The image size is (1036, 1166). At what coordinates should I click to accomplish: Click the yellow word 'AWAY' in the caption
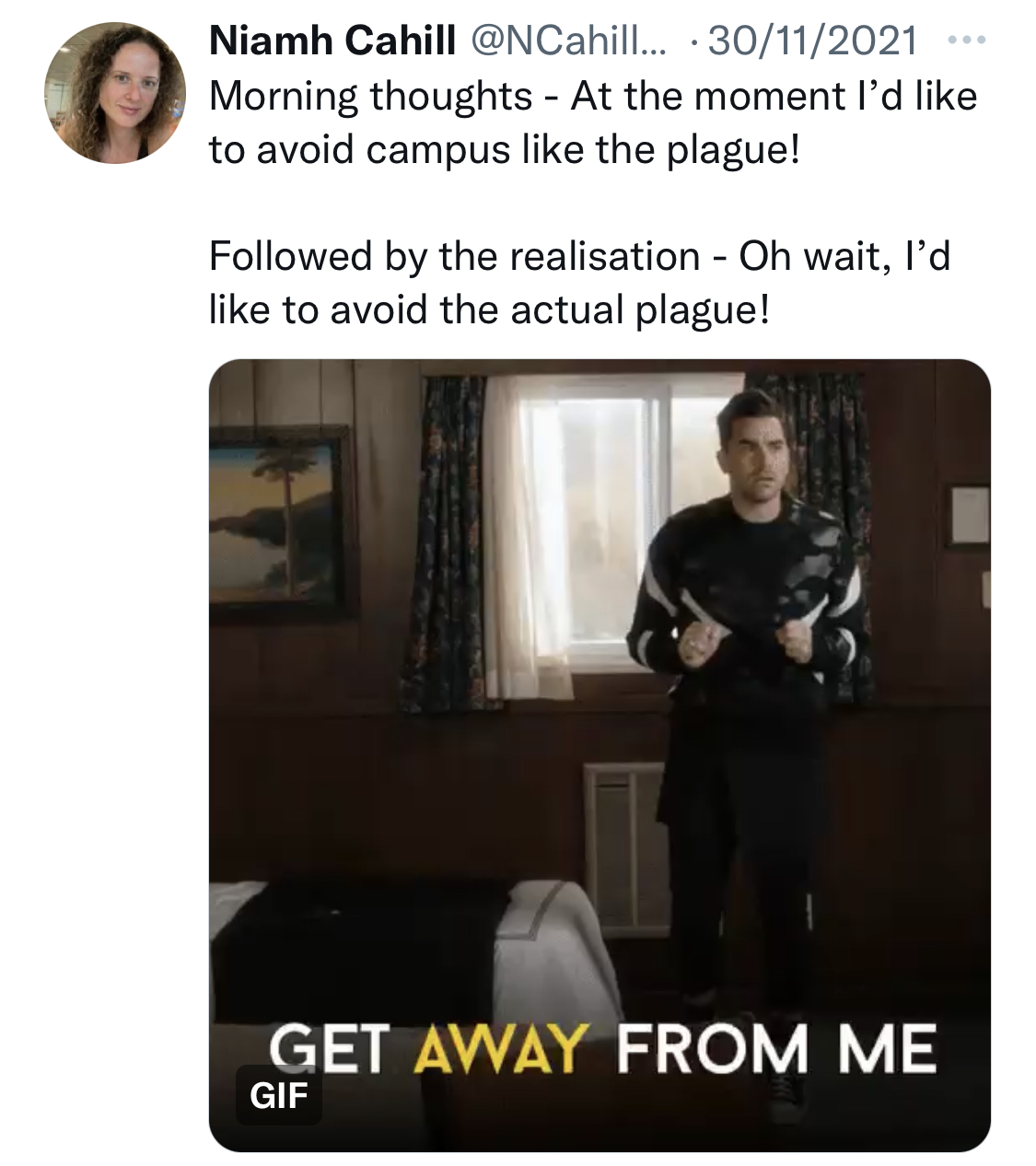[x=501, y=1051]
